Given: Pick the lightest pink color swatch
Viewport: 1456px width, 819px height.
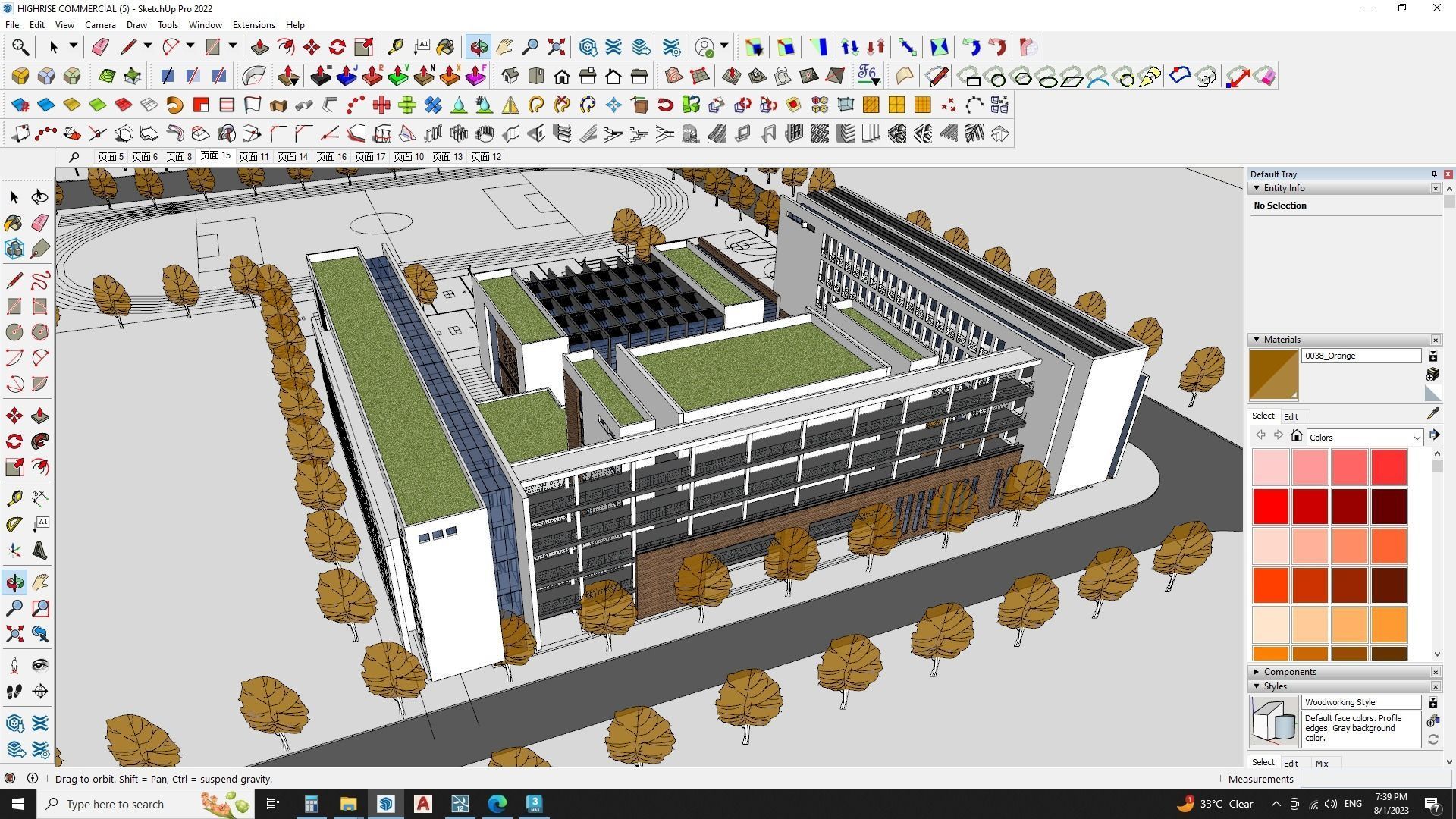Looking at the screenshot, I should pyautogui.click(x=1270, y=466).
